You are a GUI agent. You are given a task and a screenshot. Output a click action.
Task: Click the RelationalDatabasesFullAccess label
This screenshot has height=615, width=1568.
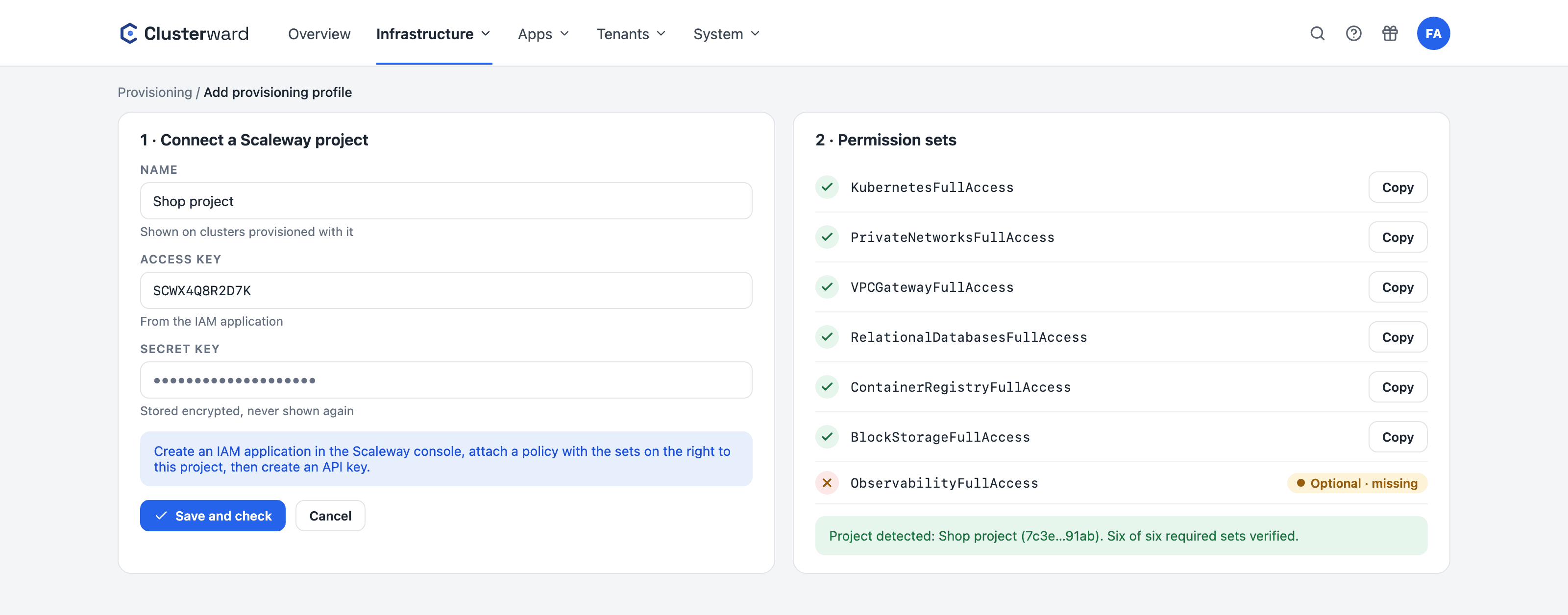(968, 336)
